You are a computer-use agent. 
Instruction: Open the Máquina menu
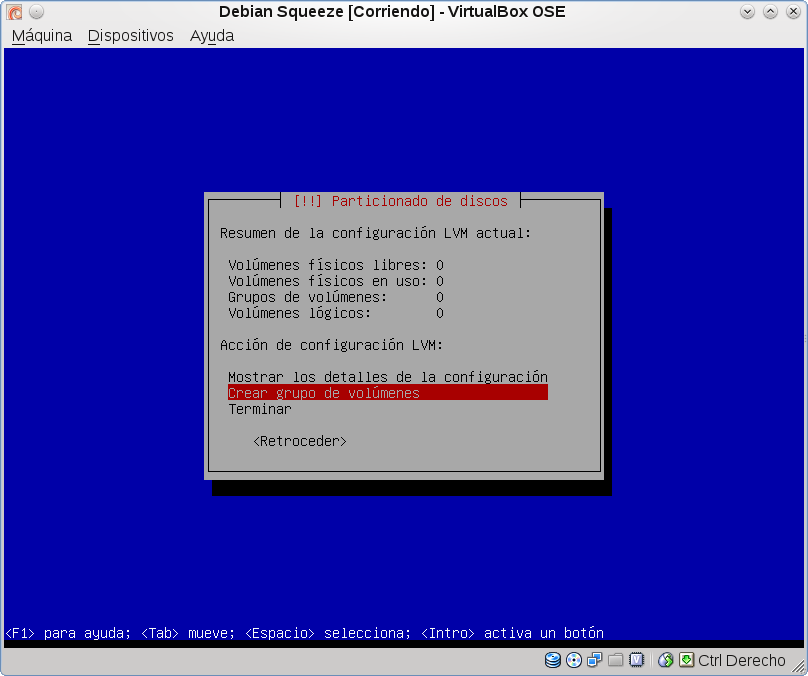click(x=42, y=36)
